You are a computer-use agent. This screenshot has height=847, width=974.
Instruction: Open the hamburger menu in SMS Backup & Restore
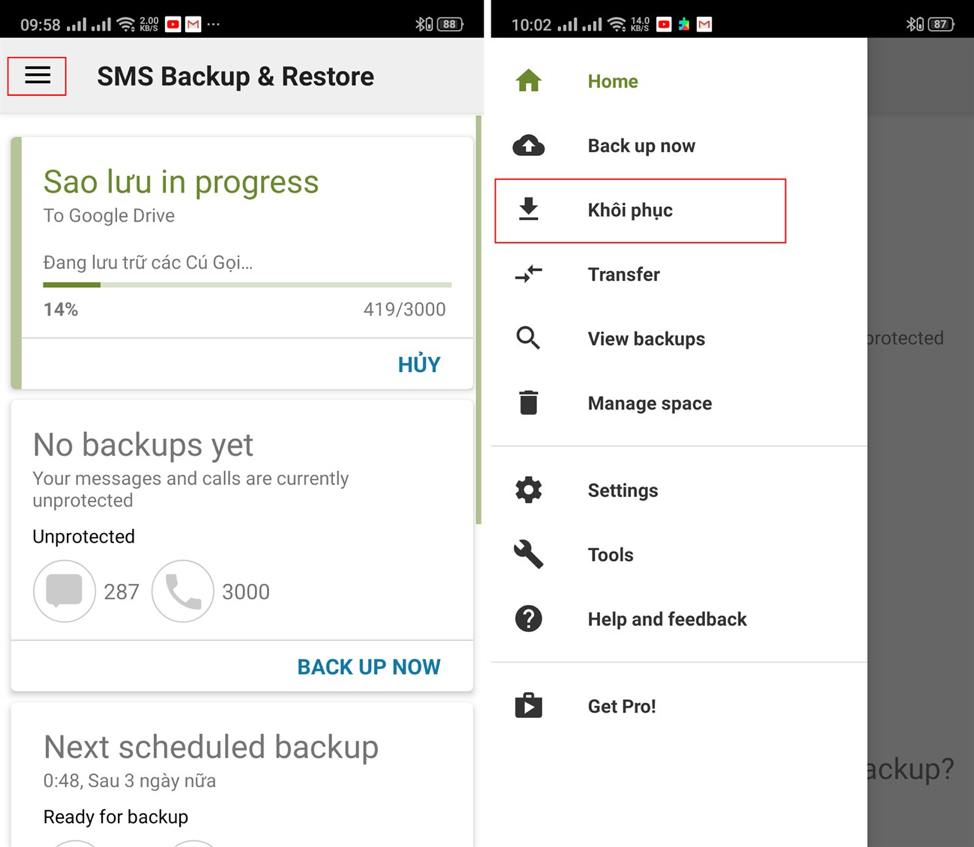click(x=37, y=76)
